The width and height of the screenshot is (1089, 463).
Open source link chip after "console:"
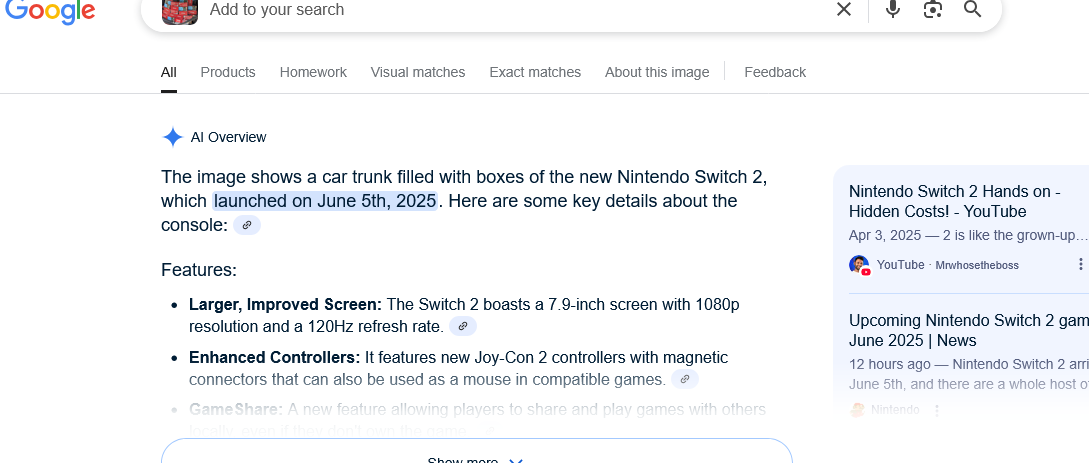[247, 226]
